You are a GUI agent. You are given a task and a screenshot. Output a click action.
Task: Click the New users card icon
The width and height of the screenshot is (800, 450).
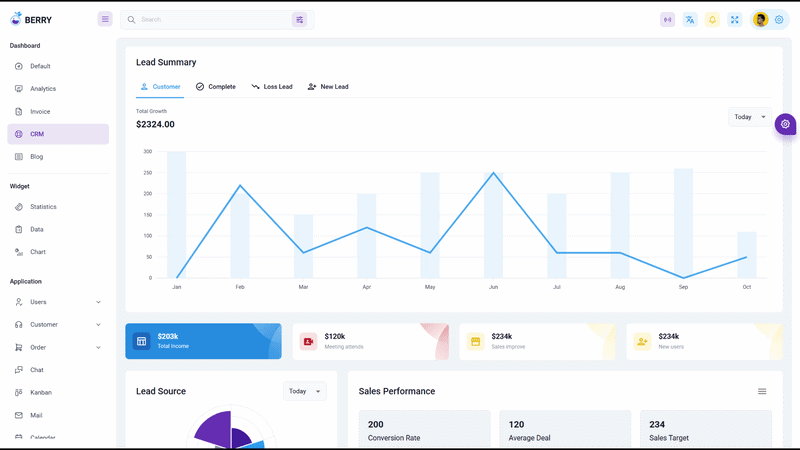tap(642, 341)
